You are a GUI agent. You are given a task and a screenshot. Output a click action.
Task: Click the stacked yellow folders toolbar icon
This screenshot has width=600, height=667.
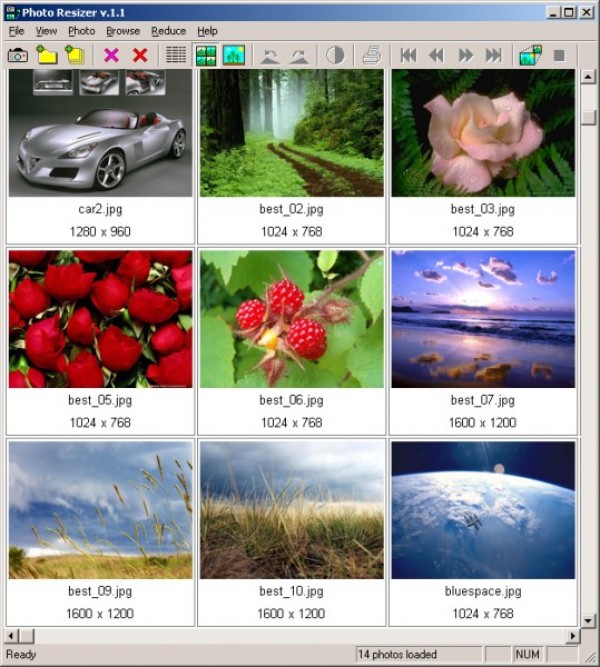(74, 55)
